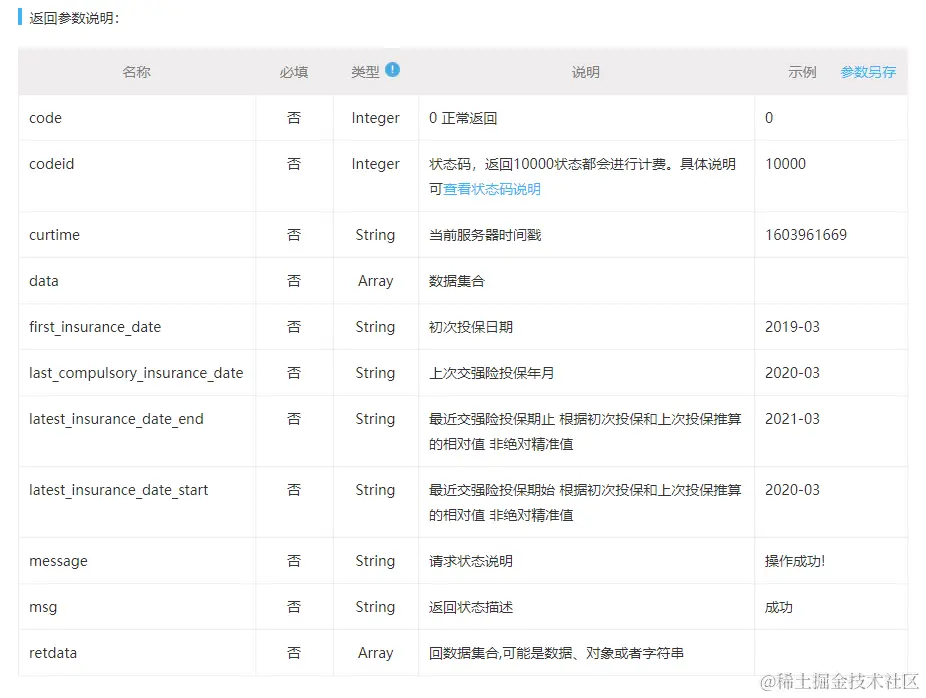The image size is (926, 698).
Task: Click the retdata description about 回数据集合
Action: tap(556, 653)
